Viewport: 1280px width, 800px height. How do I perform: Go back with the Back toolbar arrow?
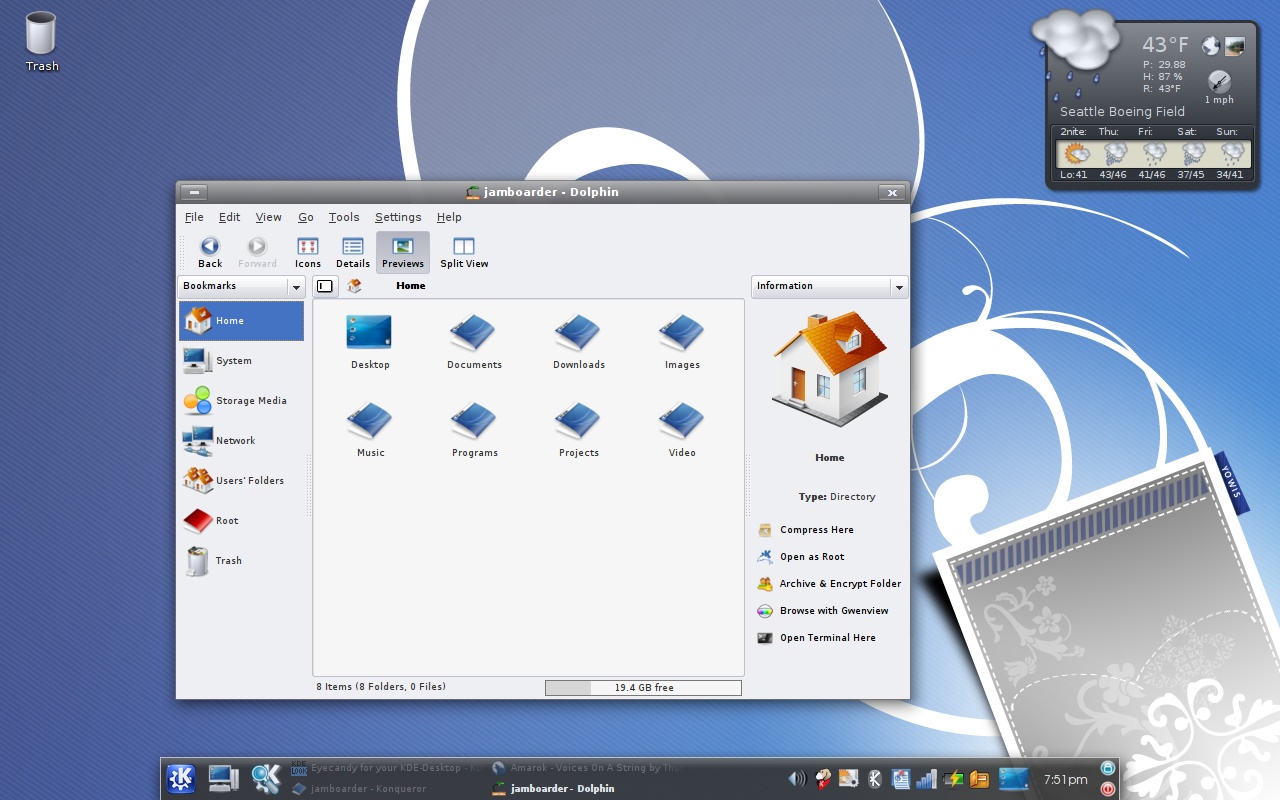coord(210,252)
